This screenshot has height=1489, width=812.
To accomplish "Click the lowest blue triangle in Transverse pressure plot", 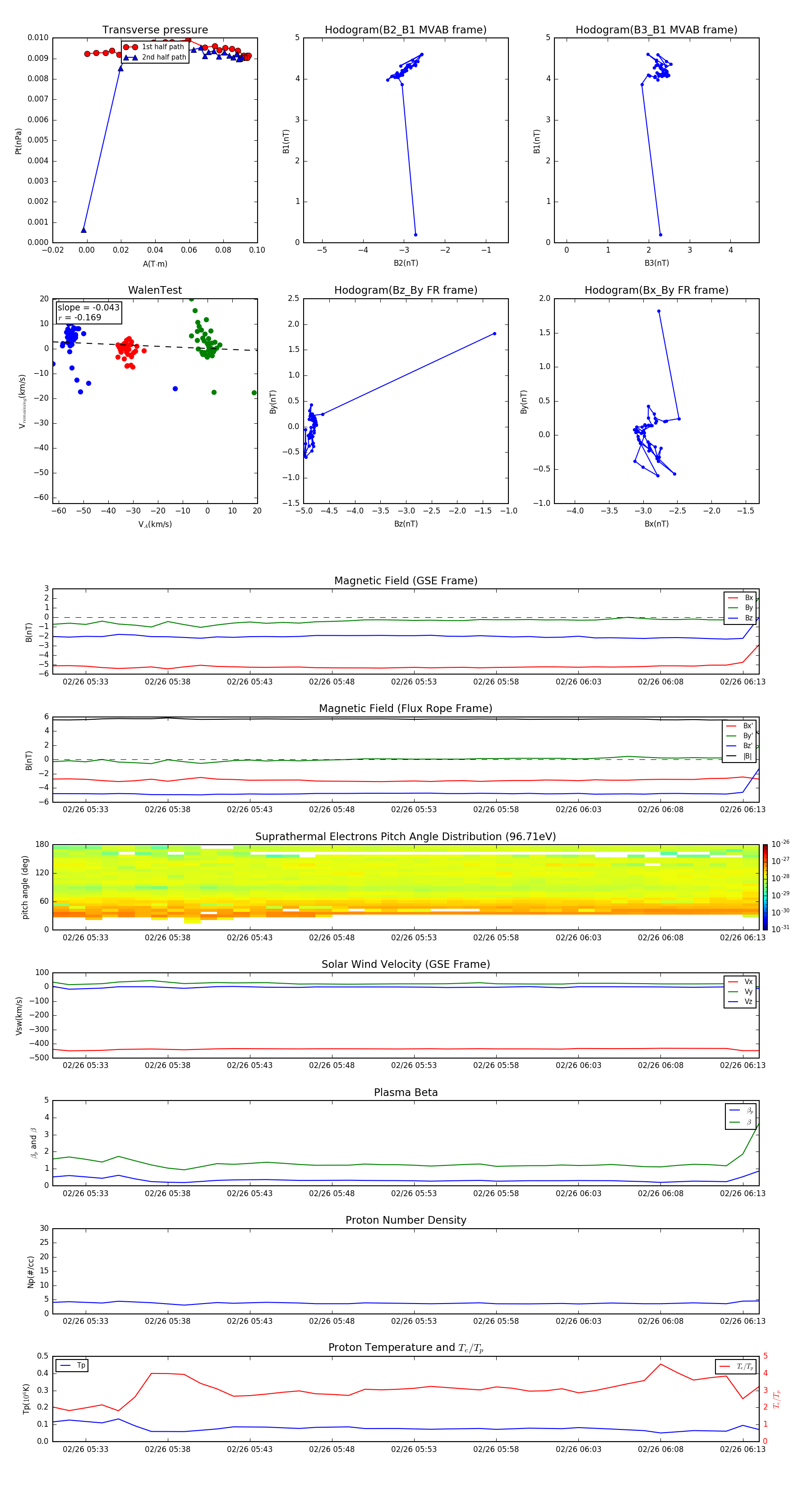I will click(x=83, y=230).
